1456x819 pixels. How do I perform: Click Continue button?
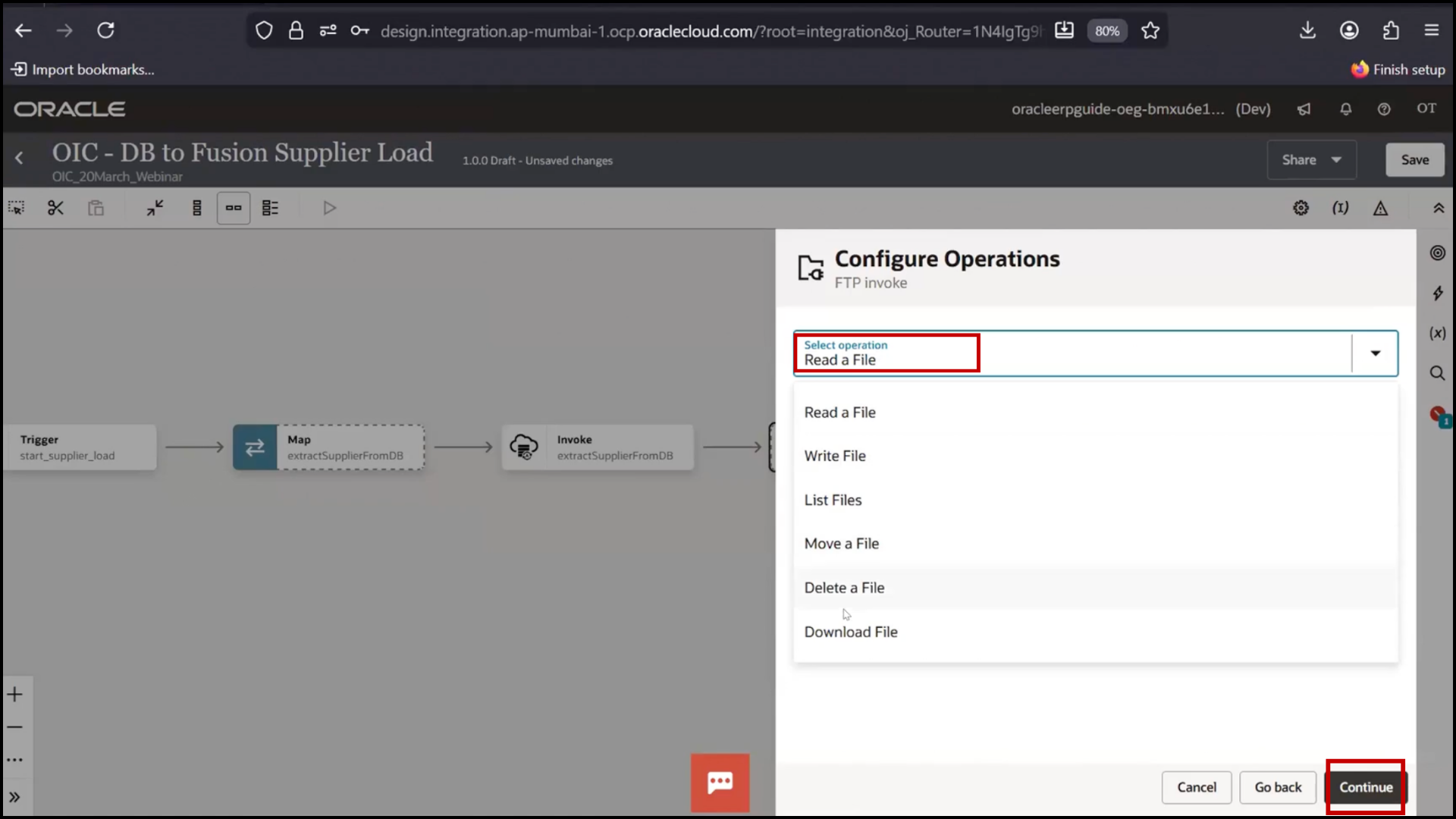[x=1366, y=787]
